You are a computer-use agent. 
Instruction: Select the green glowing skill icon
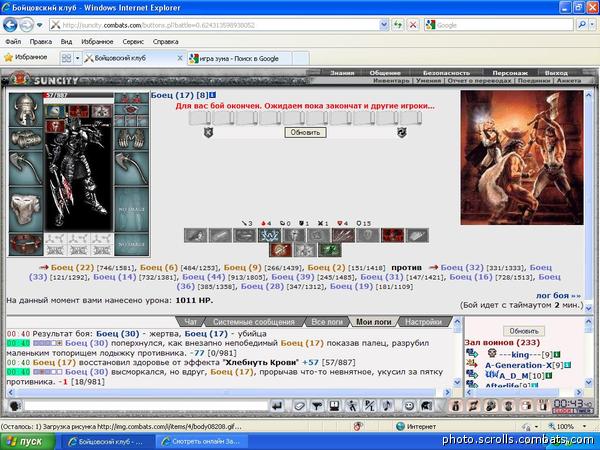329,250
